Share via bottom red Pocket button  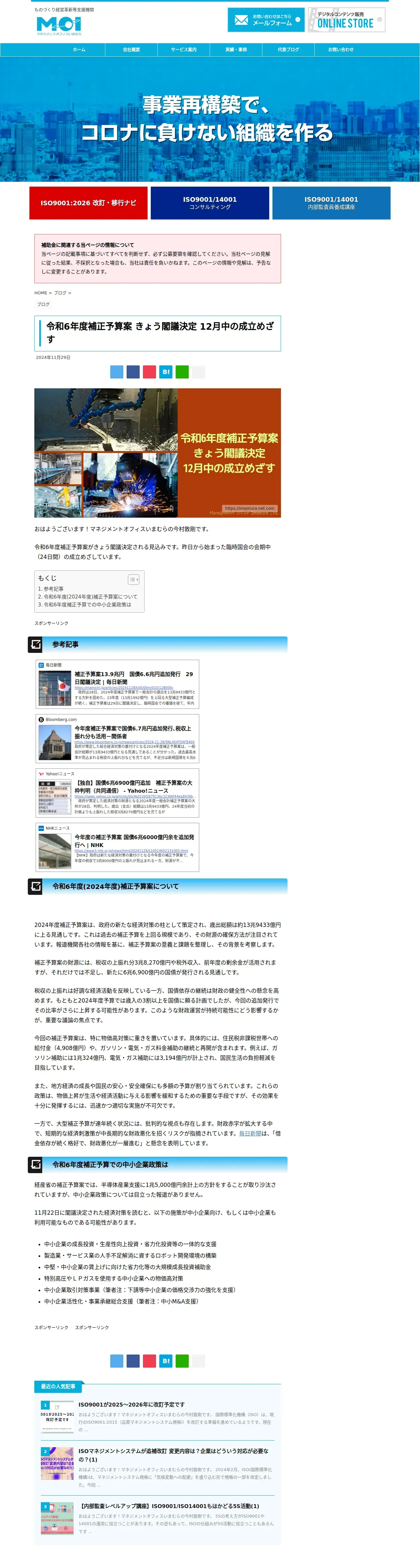[x=149, y=1361]
